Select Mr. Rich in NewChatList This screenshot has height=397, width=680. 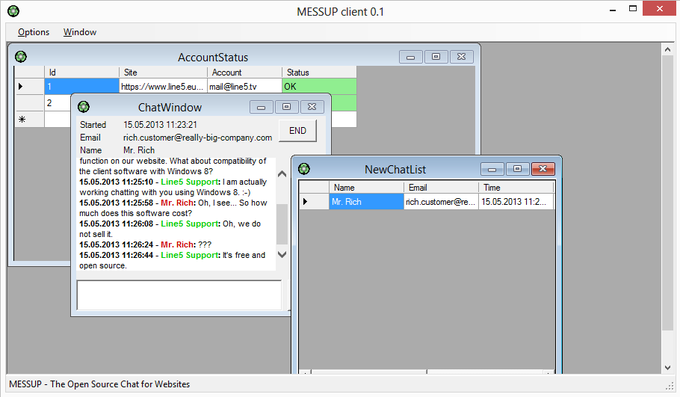366,202
